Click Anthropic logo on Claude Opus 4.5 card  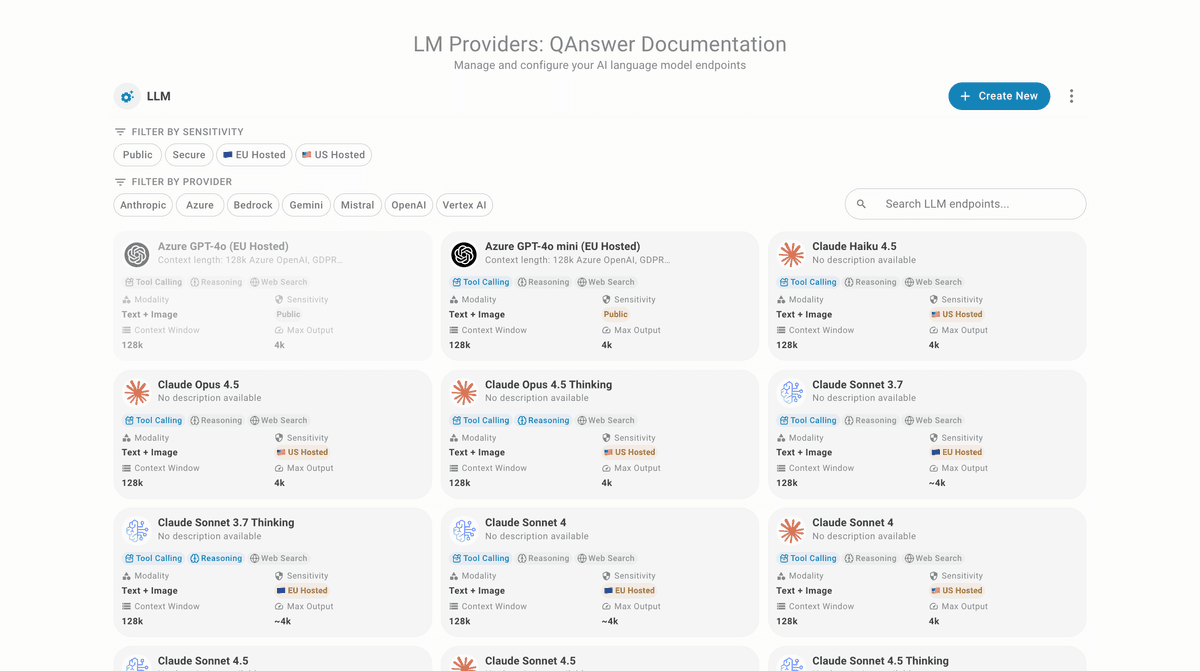137,392
